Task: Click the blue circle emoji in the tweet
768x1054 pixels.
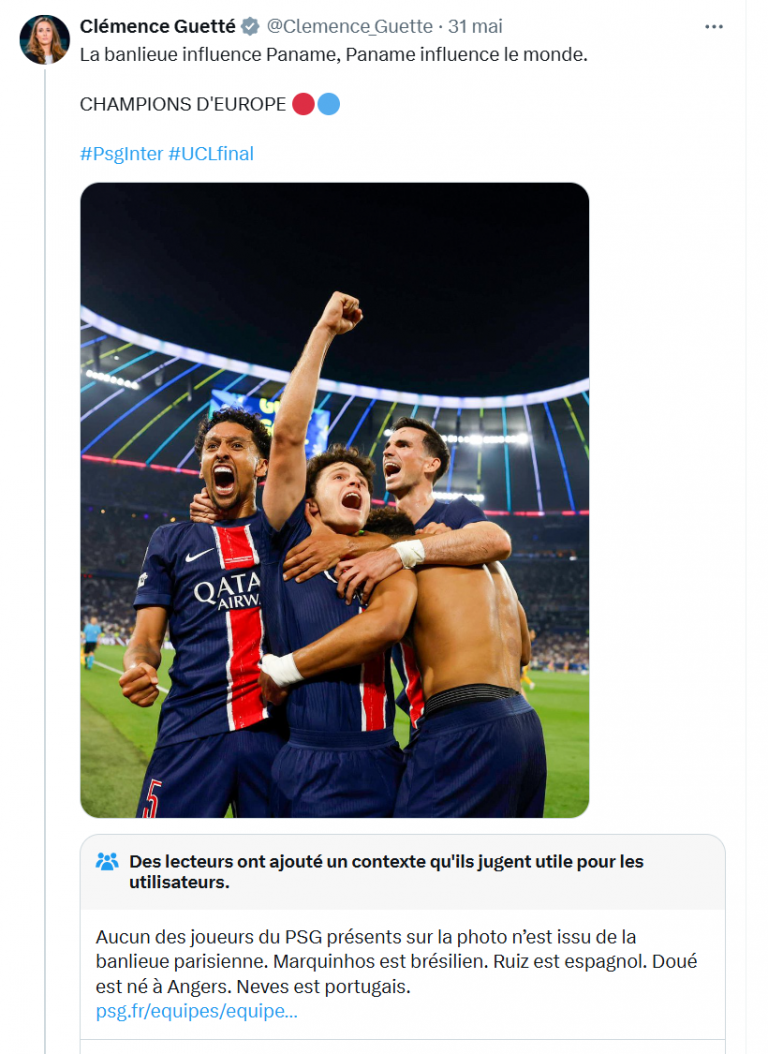Action: [326, 102]
